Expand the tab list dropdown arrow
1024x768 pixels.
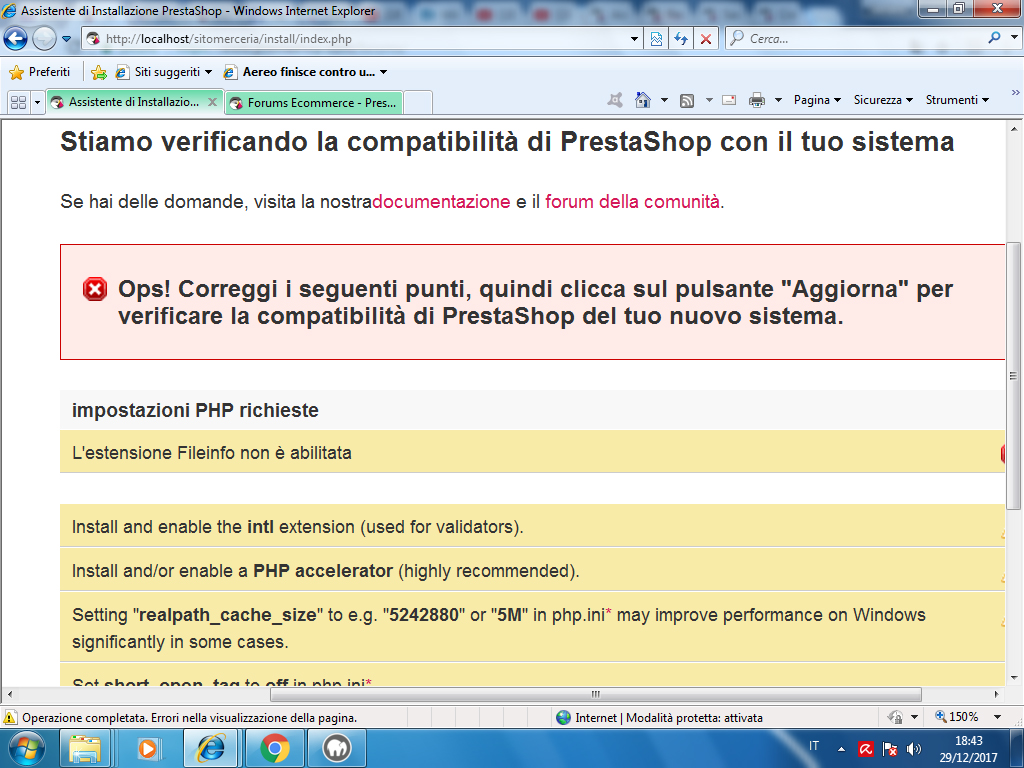coord(37,102)
